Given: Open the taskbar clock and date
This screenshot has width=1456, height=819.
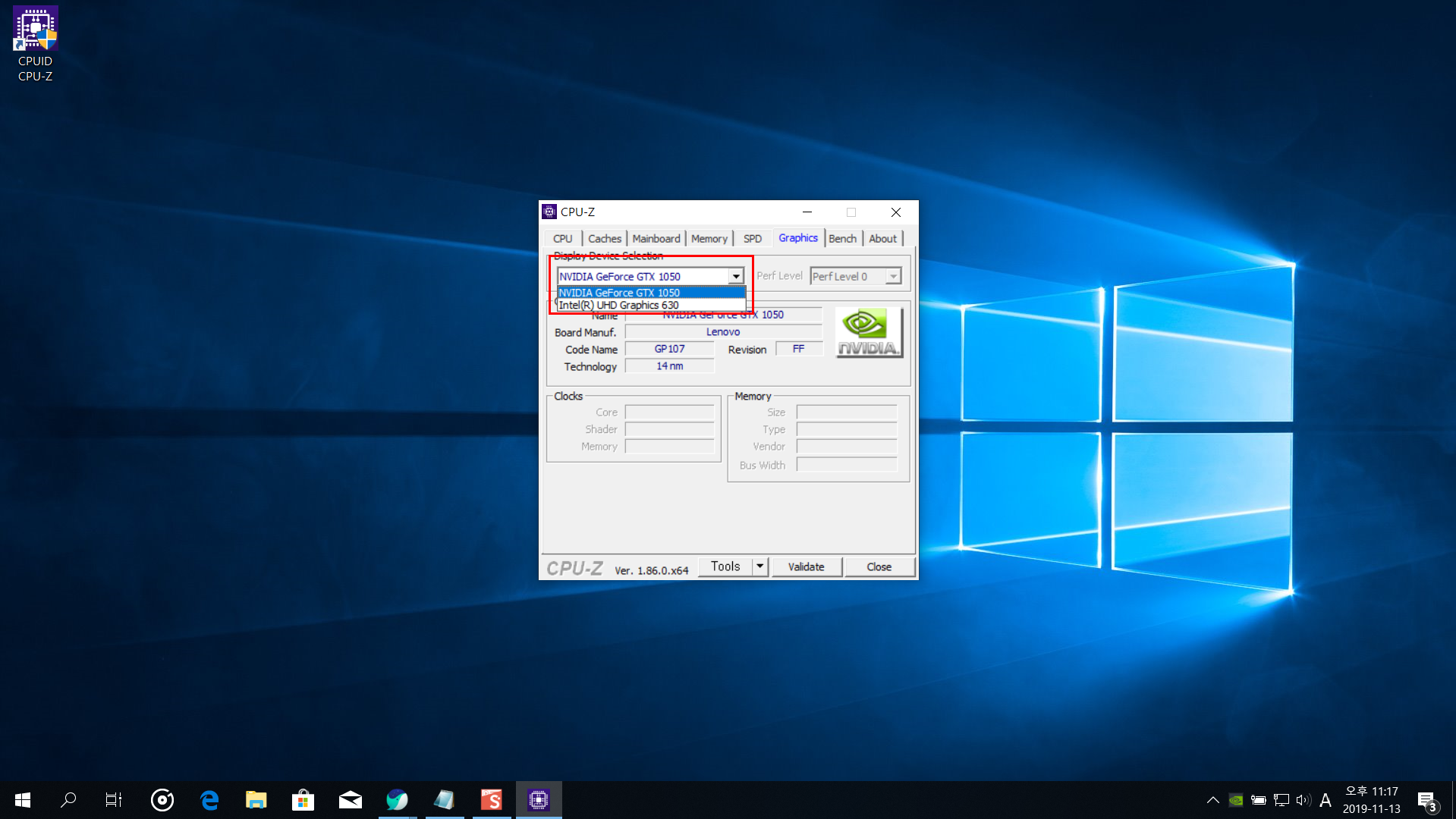Looking at the screenshot, I should click(1371, 800).
